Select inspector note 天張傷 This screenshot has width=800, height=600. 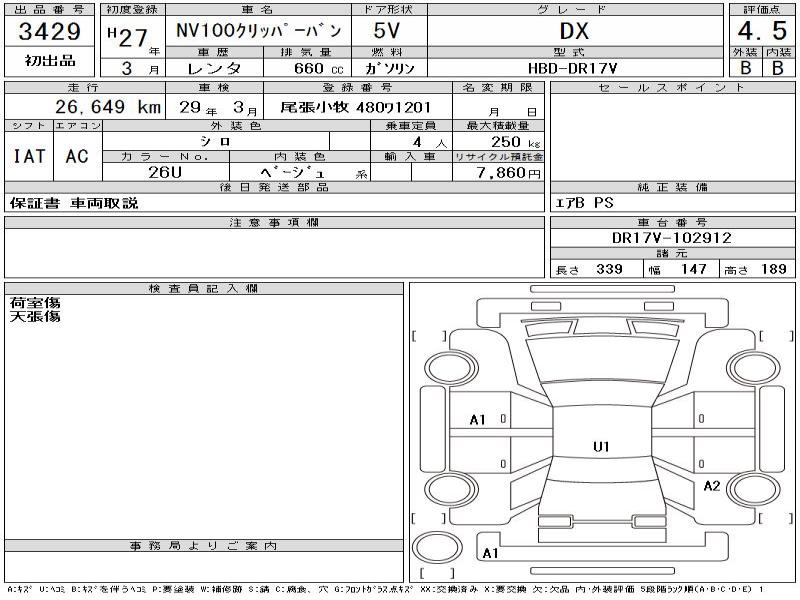coord(35,316)
